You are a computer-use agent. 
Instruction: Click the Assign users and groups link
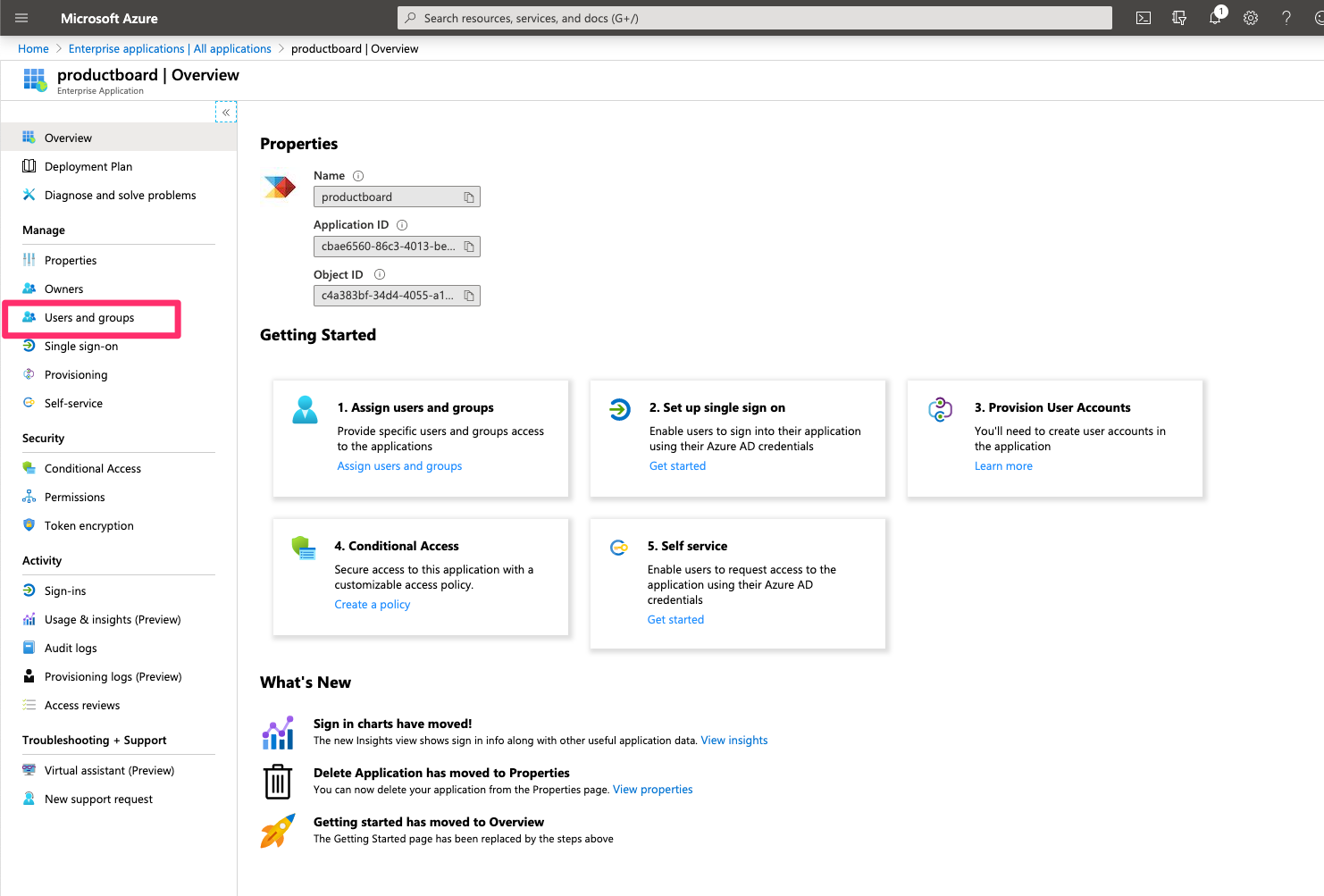399,466
